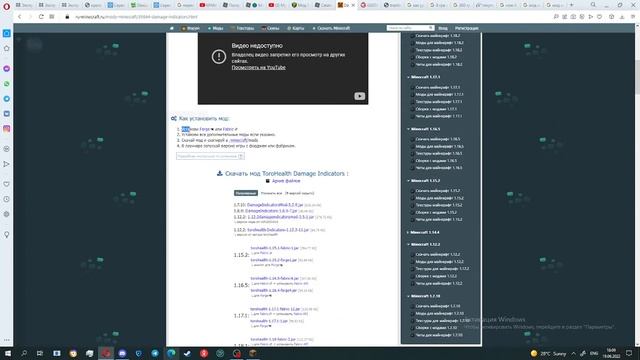Click the Популярные button

(x=246, y=193)
